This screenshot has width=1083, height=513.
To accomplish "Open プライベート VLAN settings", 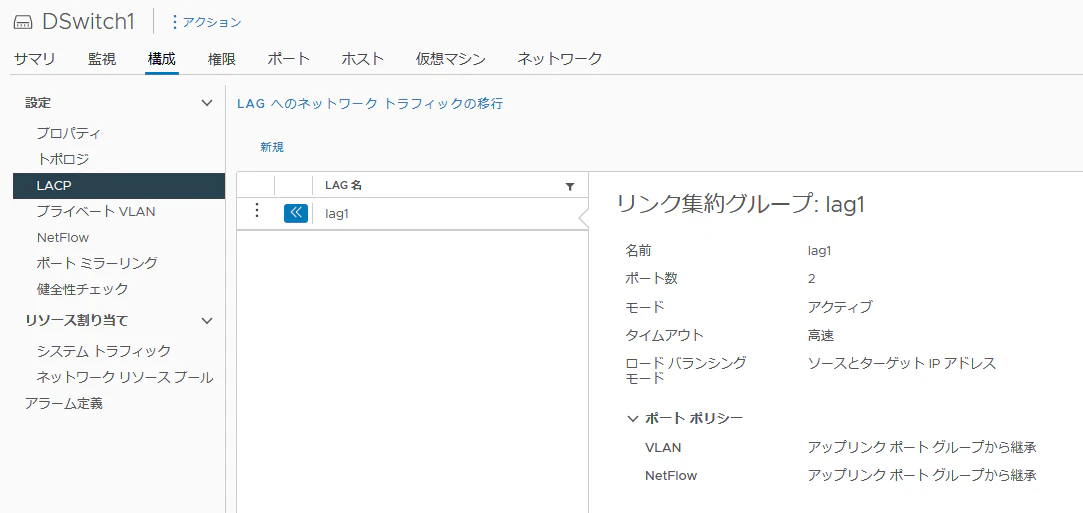I will click(x=96, y=211).
